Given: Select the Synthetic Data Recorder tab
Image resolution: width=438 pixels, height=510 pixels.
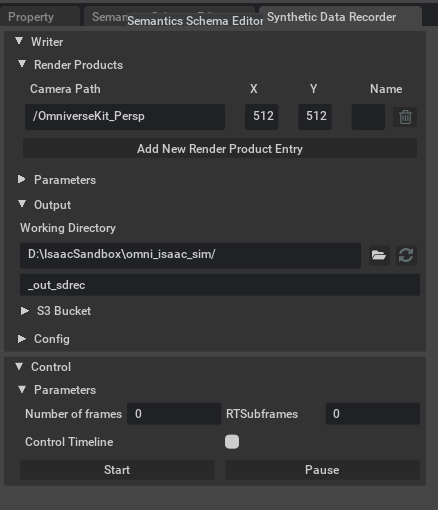Looking at the screenshot, I should [340, 17].
